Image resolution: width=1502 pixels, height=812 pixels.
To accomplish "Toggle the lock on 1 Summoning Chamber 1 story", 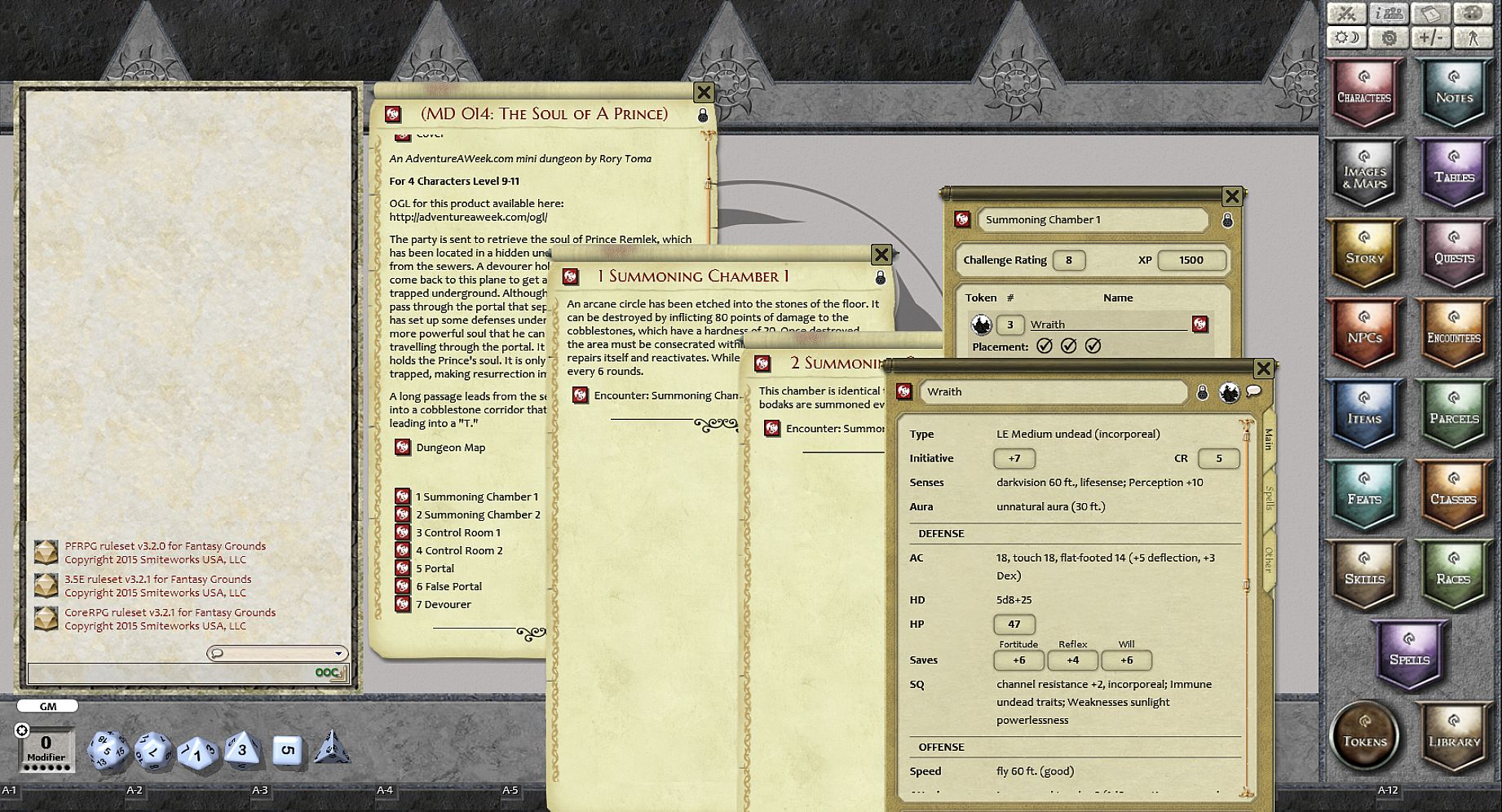I will (880, 278).
